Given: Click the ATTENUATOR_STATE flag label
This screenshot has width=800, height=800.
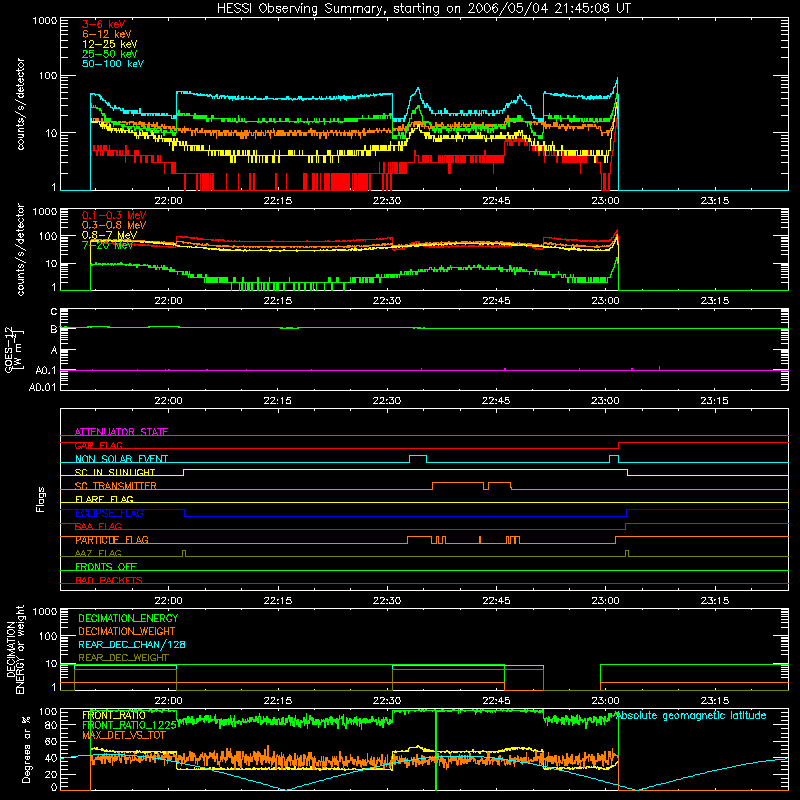Looking at the screenshot, I should (x=121, y=432).
